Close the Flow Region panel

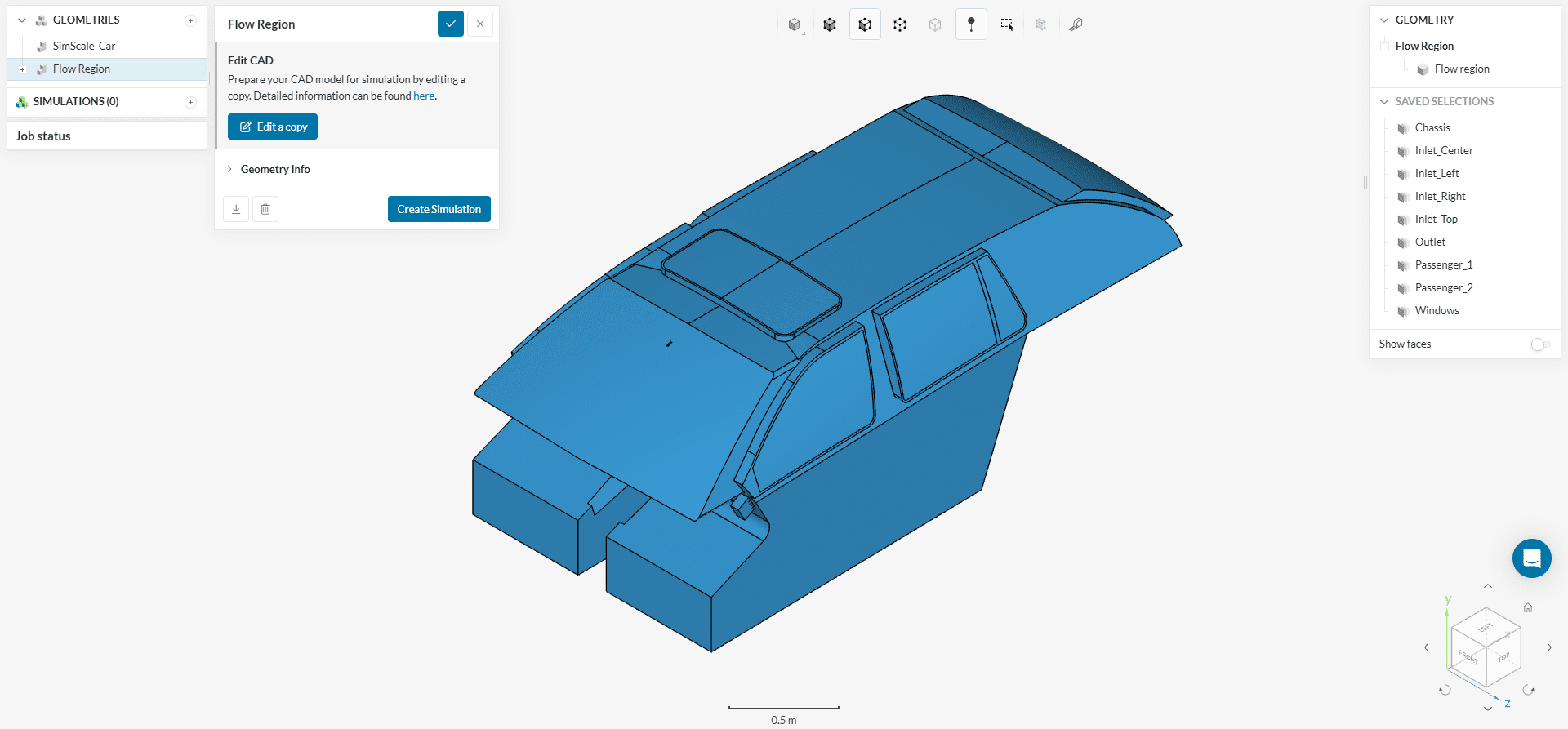tap(480, 24)
